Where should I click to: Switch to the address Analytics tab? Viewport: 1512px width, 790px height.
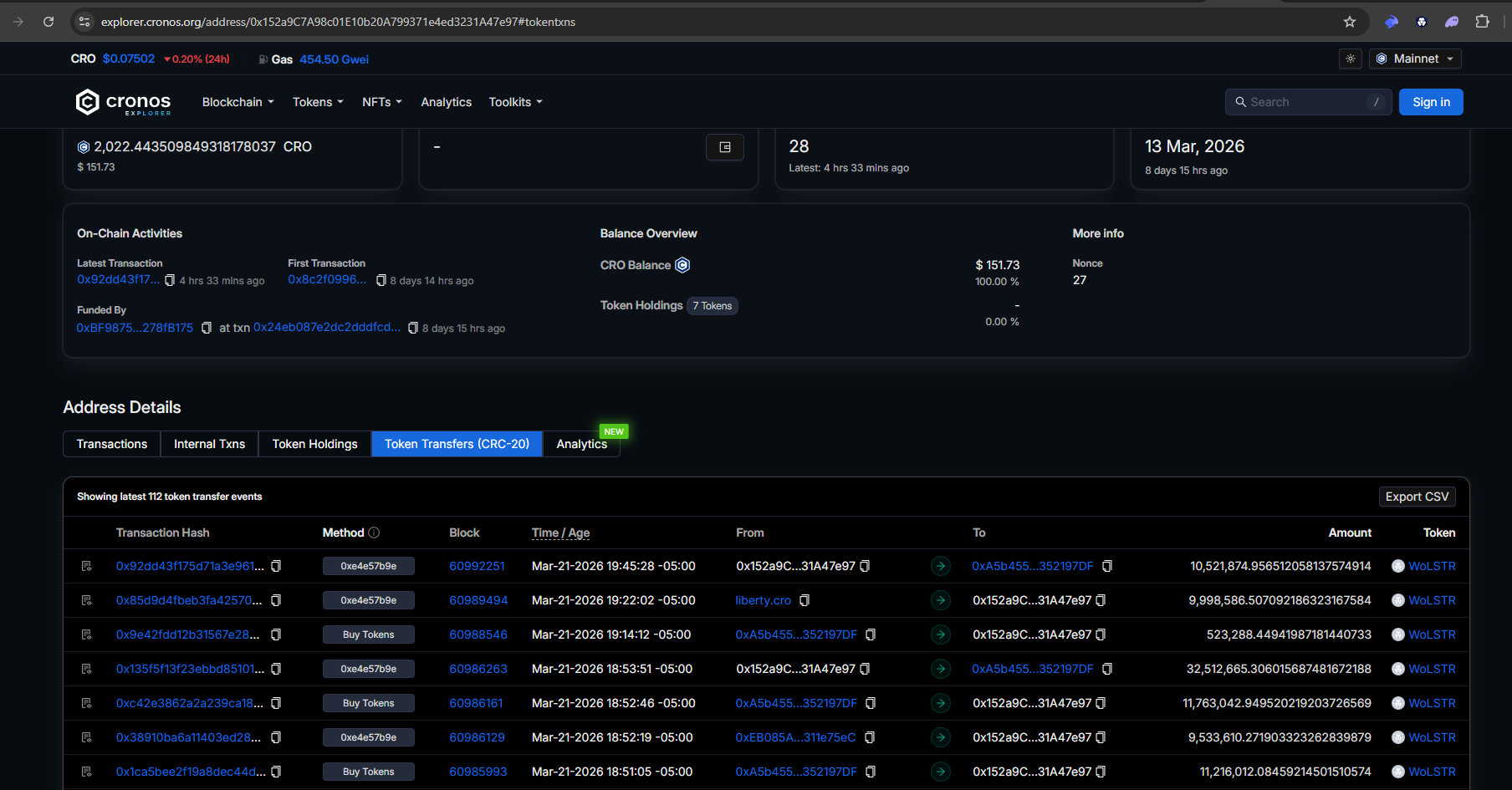click(x=582, y=444)
